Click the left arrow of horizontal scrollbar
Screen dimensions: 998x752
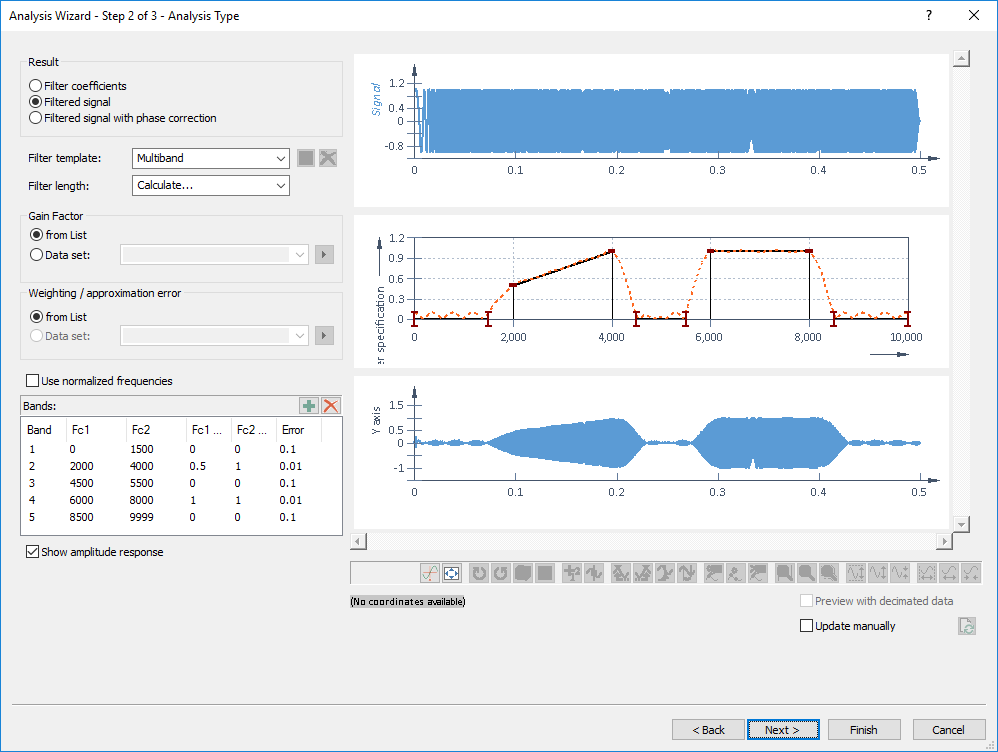(x=358, y=541)
